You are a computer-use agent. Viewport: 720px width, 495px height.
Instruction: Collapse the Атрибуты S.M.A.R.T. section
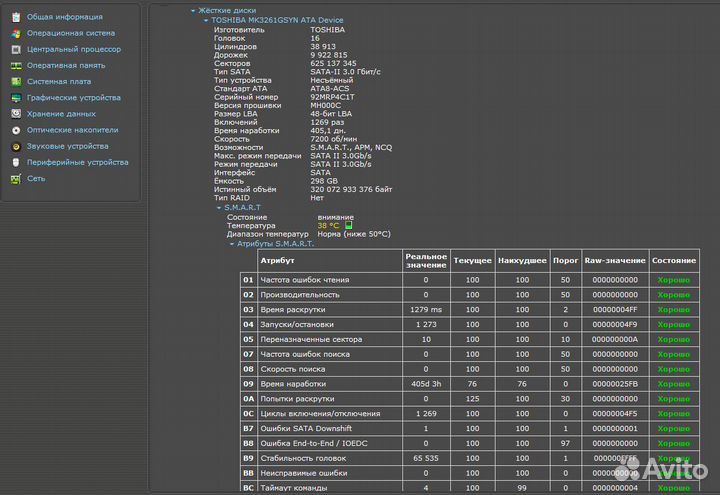click(232, 243)
